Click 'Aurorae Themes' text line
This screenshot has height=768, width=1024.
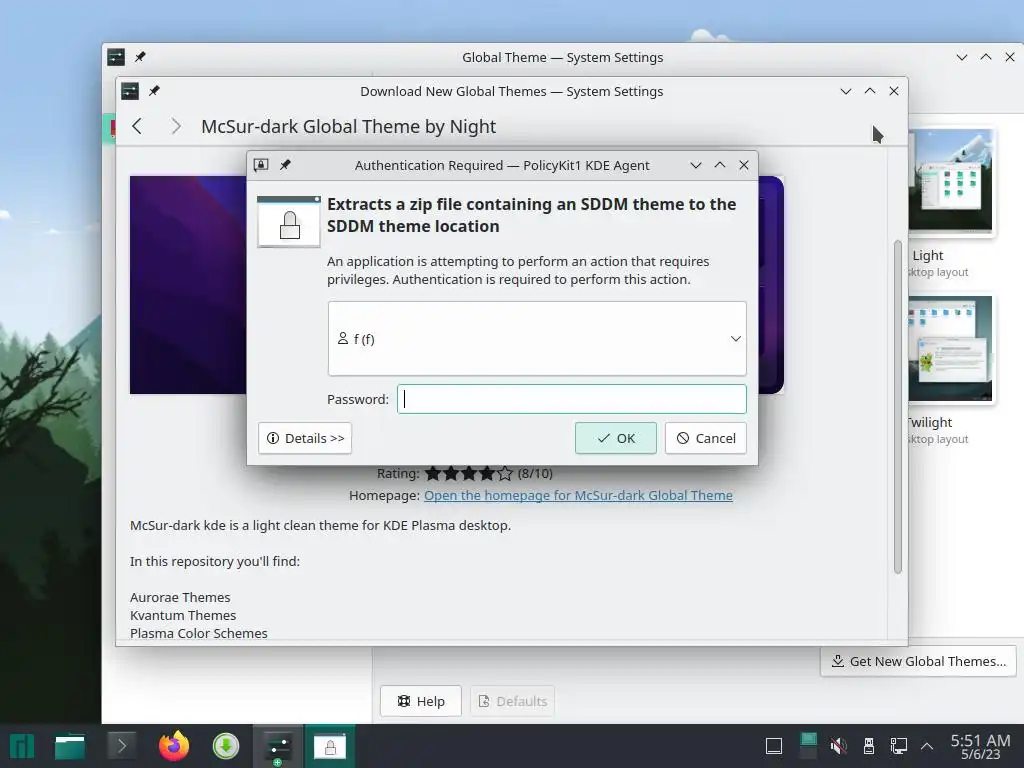pyautogui.click(x=180, y=597)
